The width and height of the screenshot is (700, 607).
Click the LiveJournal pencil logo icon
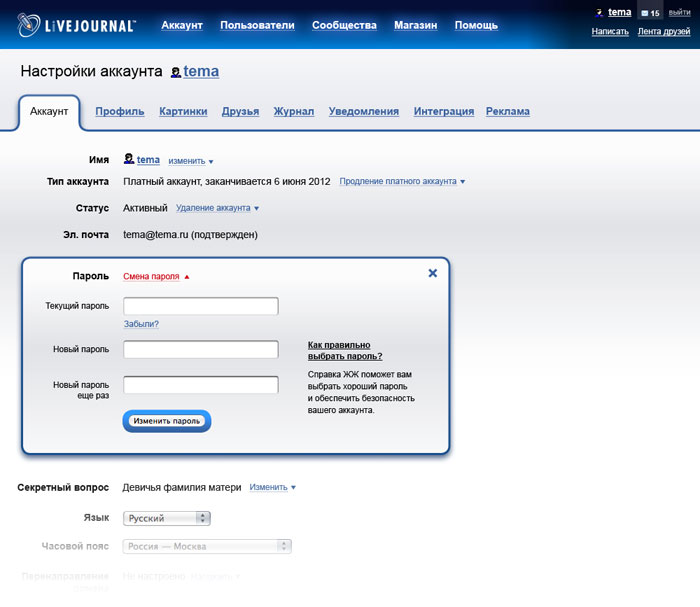point(29,25)
